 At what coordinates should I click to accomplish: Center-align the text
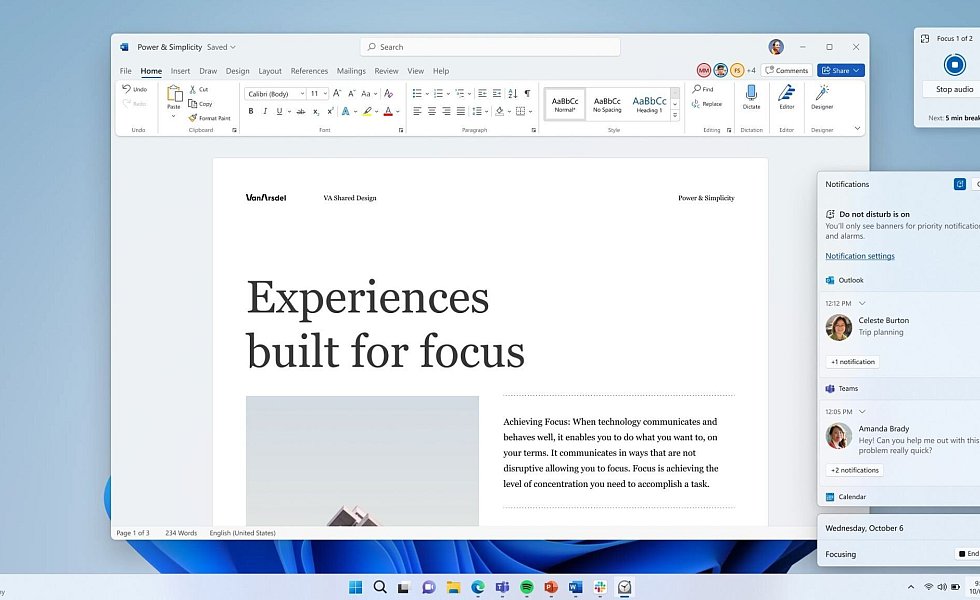431,111
